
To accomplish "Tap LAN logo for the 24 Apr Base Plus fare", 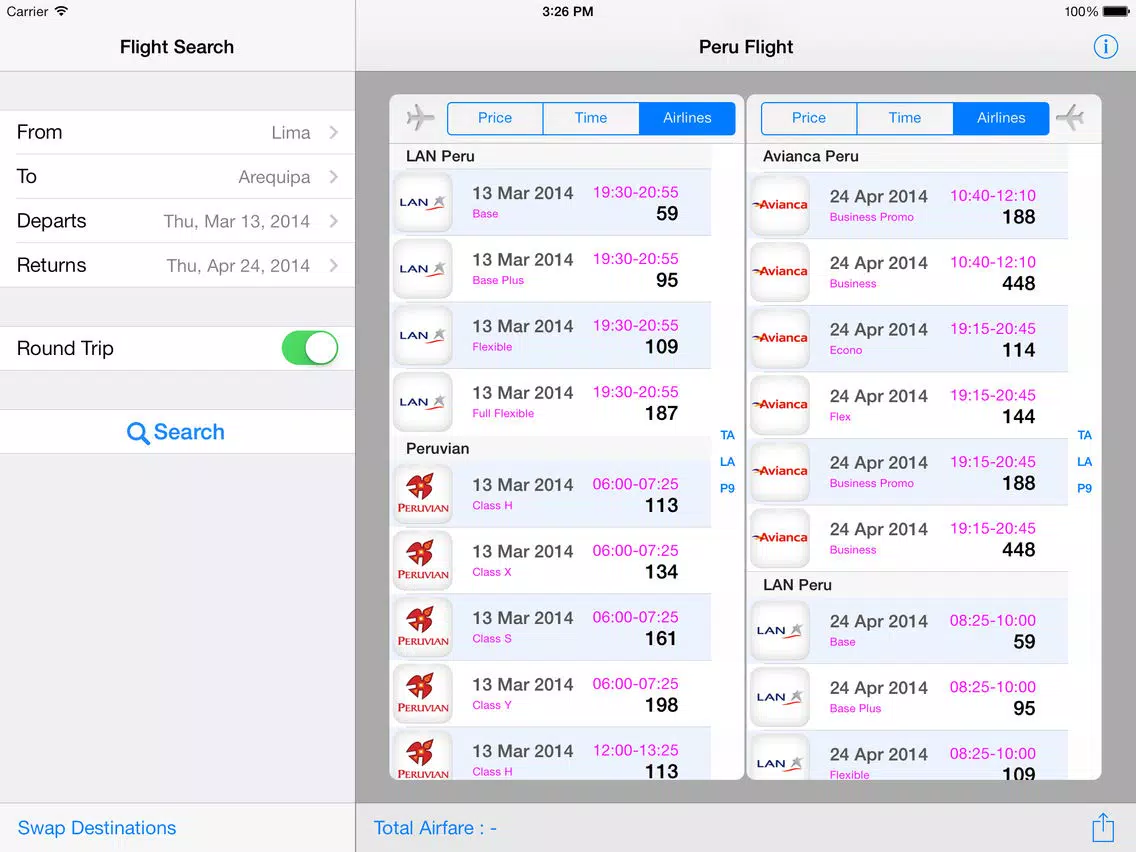I will point(780,697).
